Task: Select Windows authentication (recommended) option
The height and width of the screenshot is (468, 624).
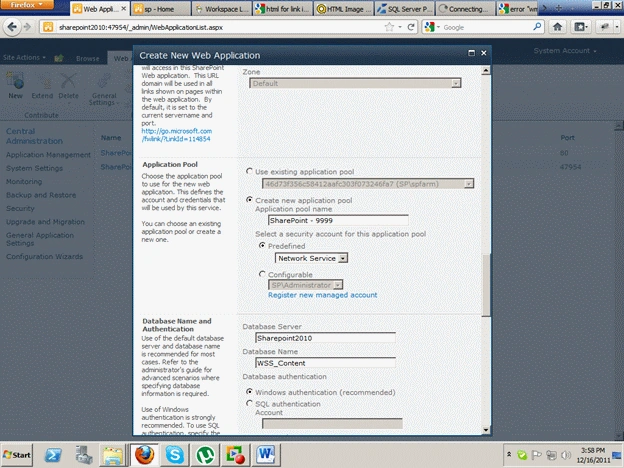Action: pos(250,392)
